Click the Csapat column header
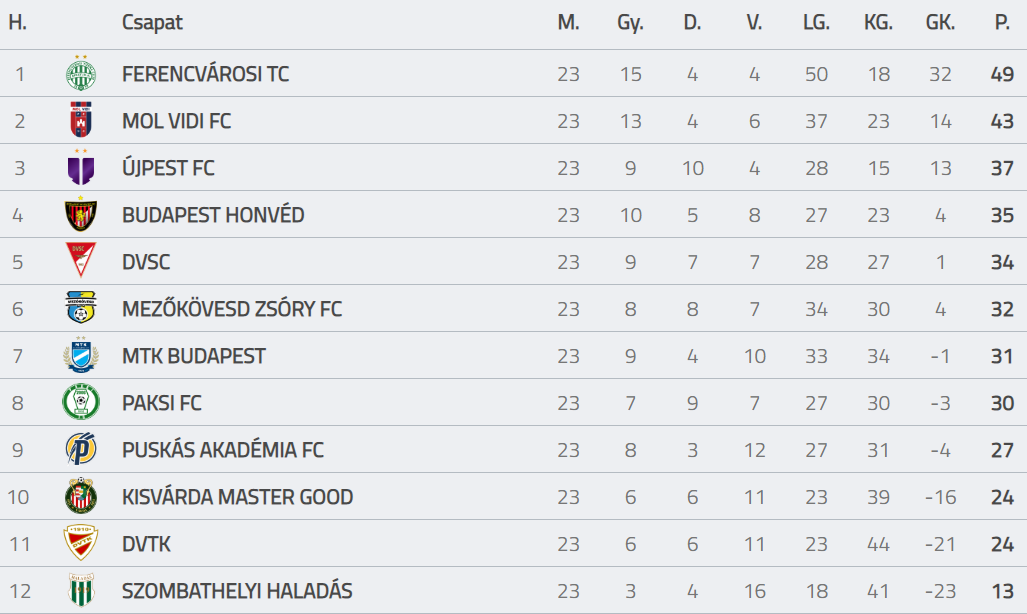This screenshot has width=1027, height=614. 152,23
